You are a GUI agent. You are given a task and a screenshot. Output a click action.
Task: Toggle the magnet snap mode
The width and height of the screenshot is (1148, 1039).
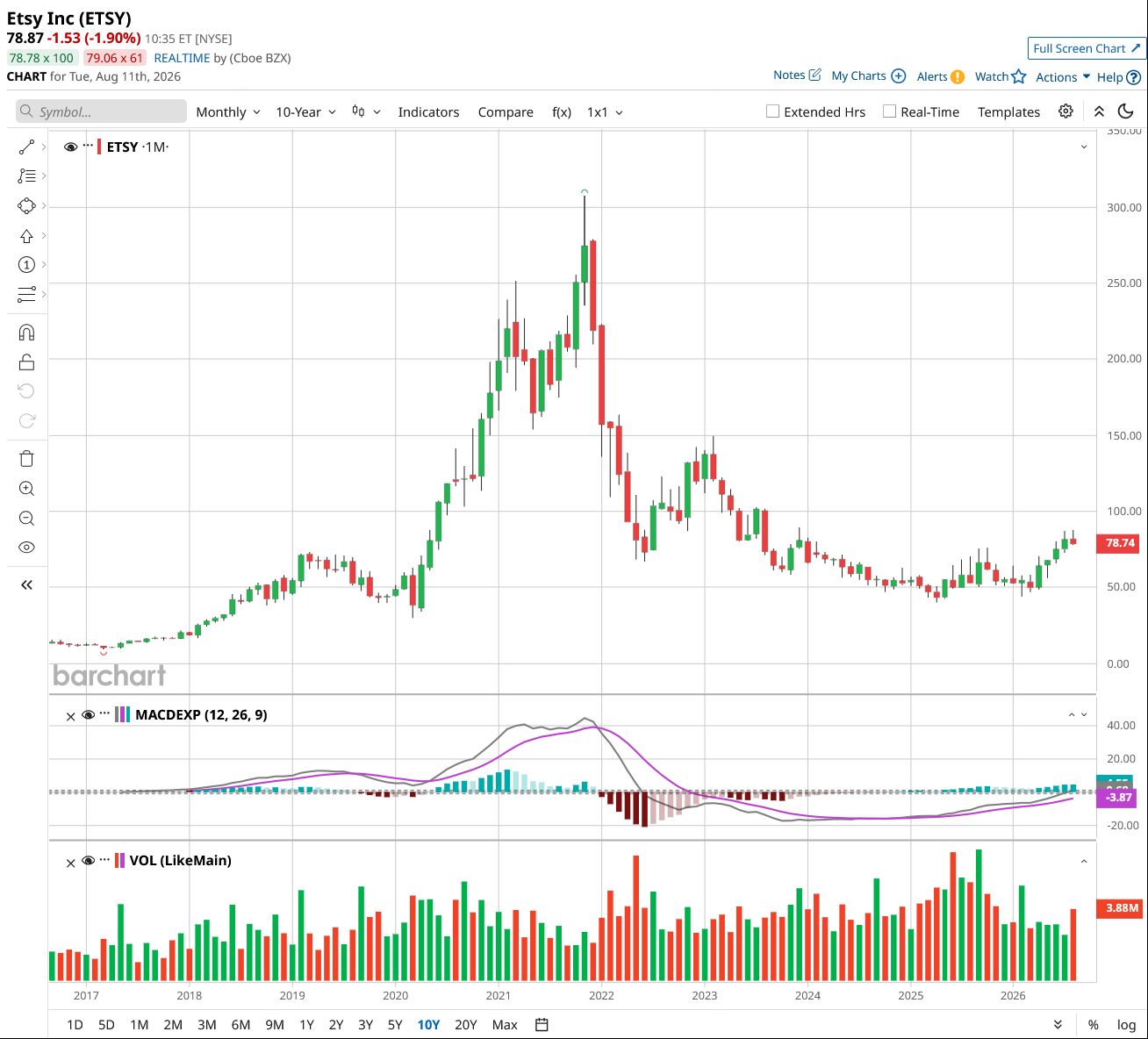coord(26,333)
